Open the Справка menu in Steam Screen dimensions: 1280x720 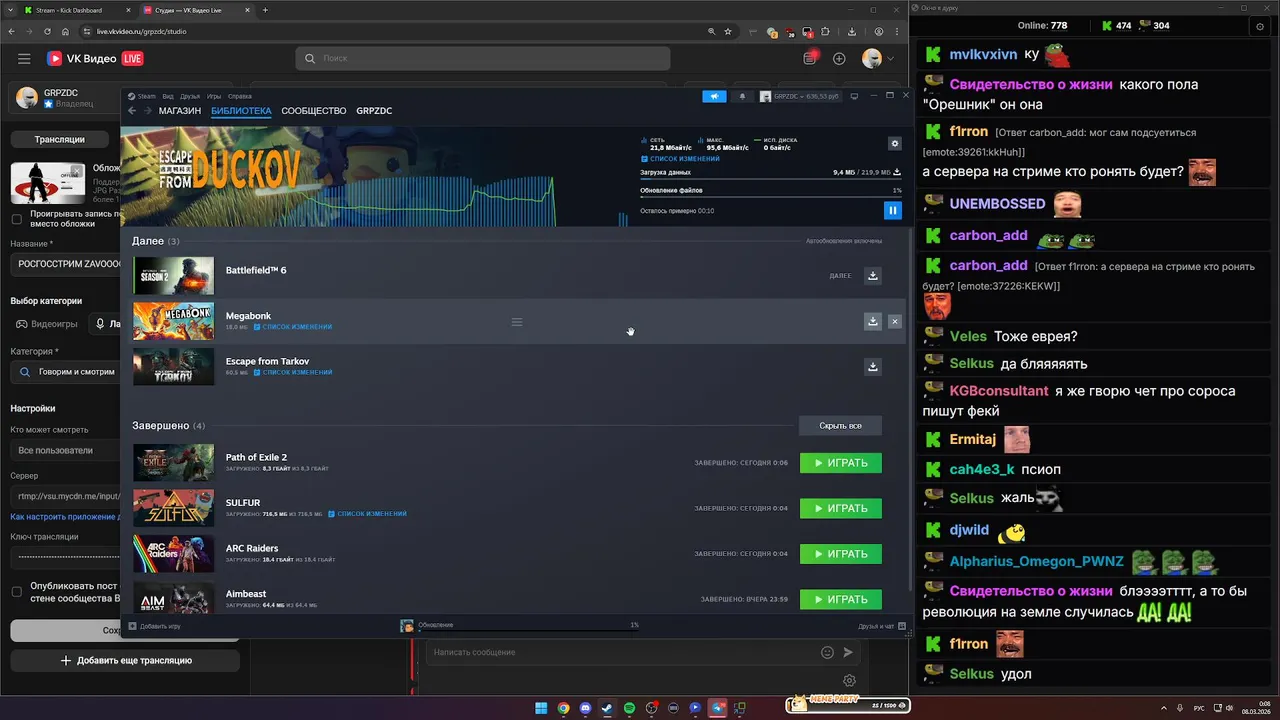pos(240,96)
